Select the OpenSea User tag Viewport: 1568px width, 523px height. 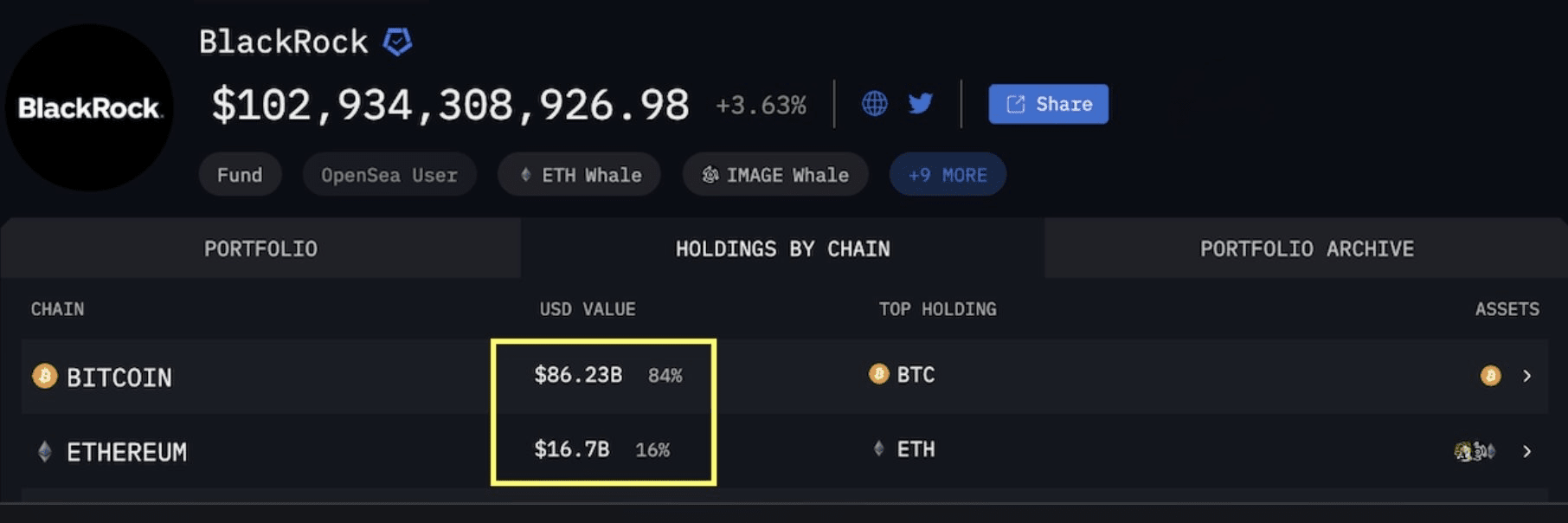(x=389, y=175)
